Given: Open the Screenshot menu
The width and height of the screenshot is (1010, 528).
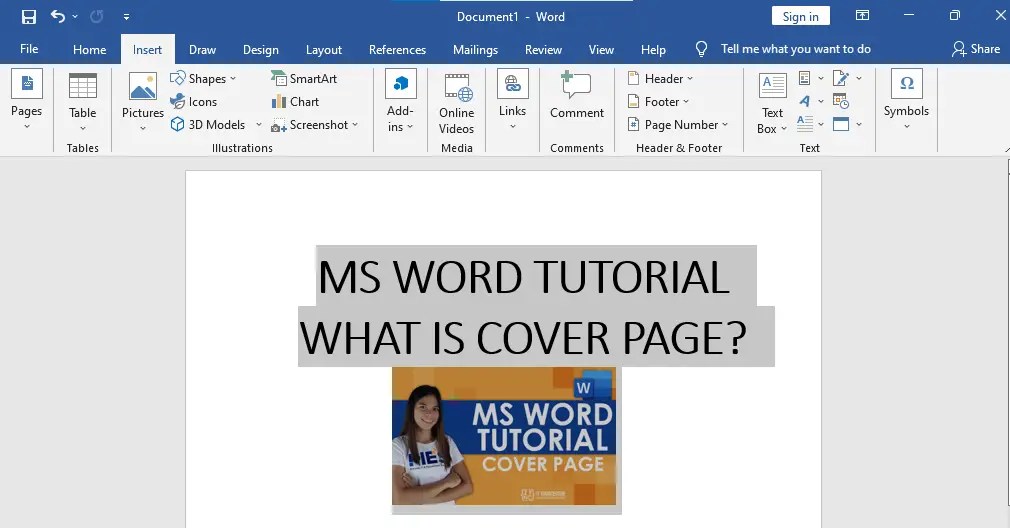Looking at the screenshot, I should tap(315, 125).
